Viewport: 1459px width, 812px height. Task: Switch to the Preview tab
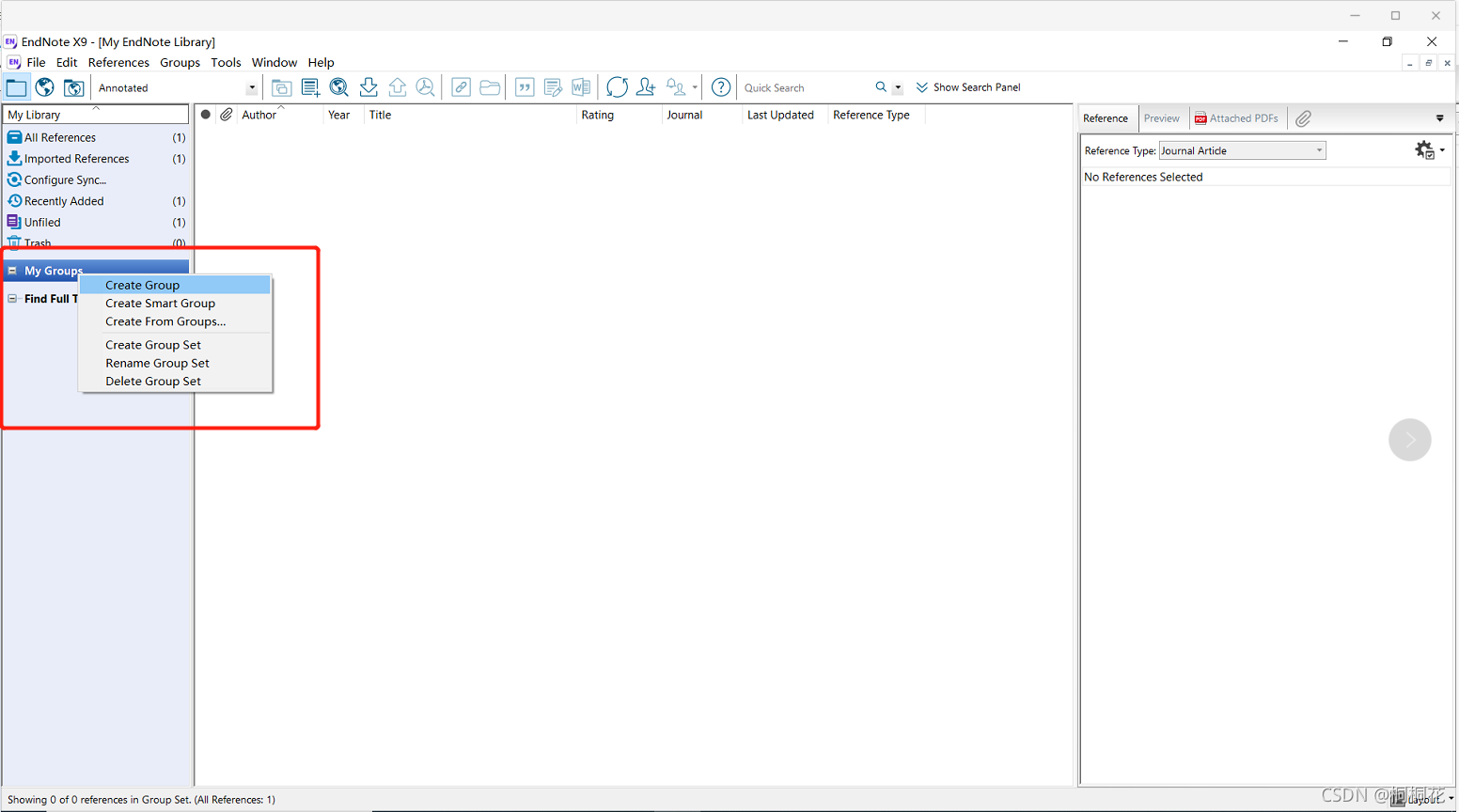point(1162,118)
